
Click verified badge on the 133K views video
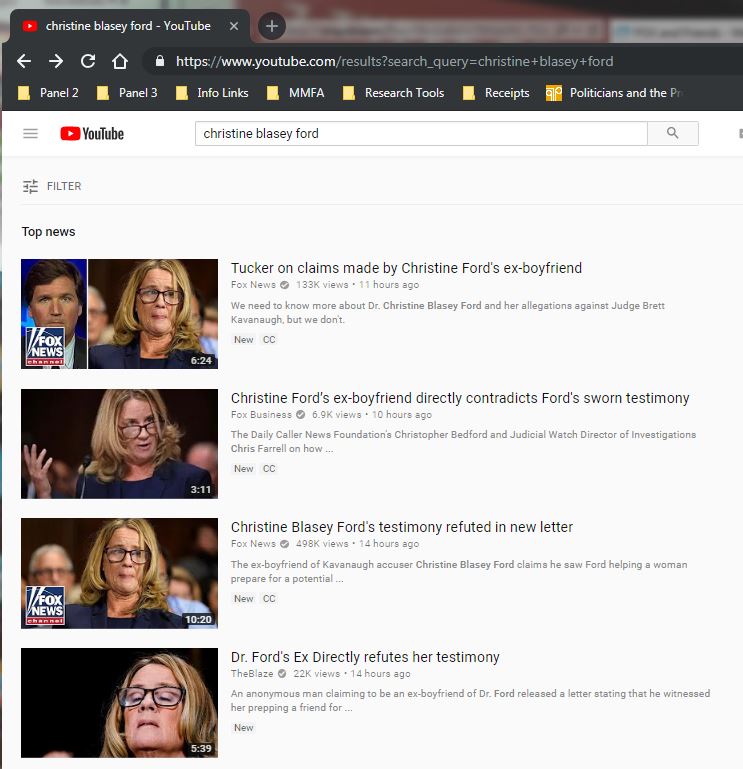click(284, 285)
